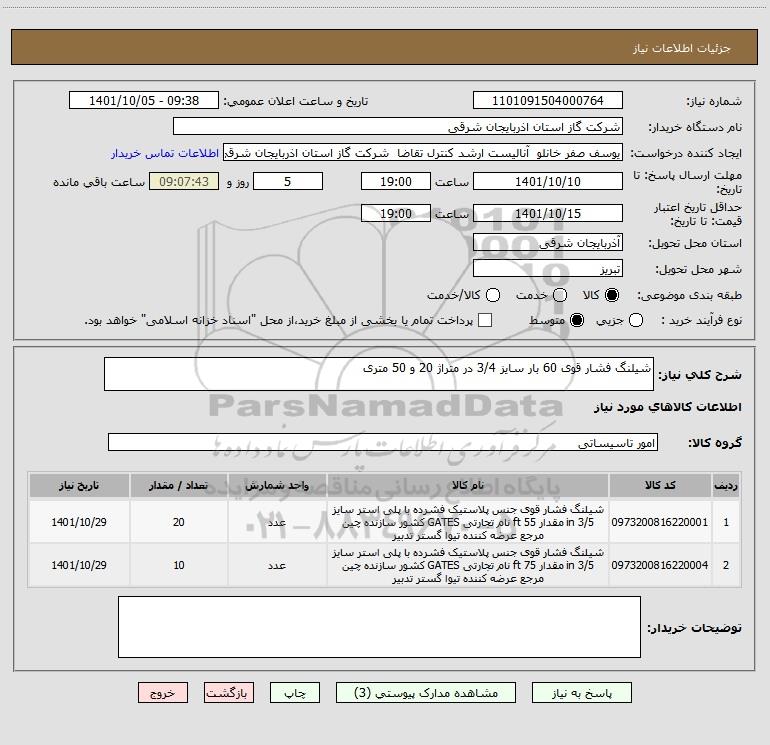Click the کد کالا column header
Viewport: 770px width, 745px height.
(x=660, y=486)
